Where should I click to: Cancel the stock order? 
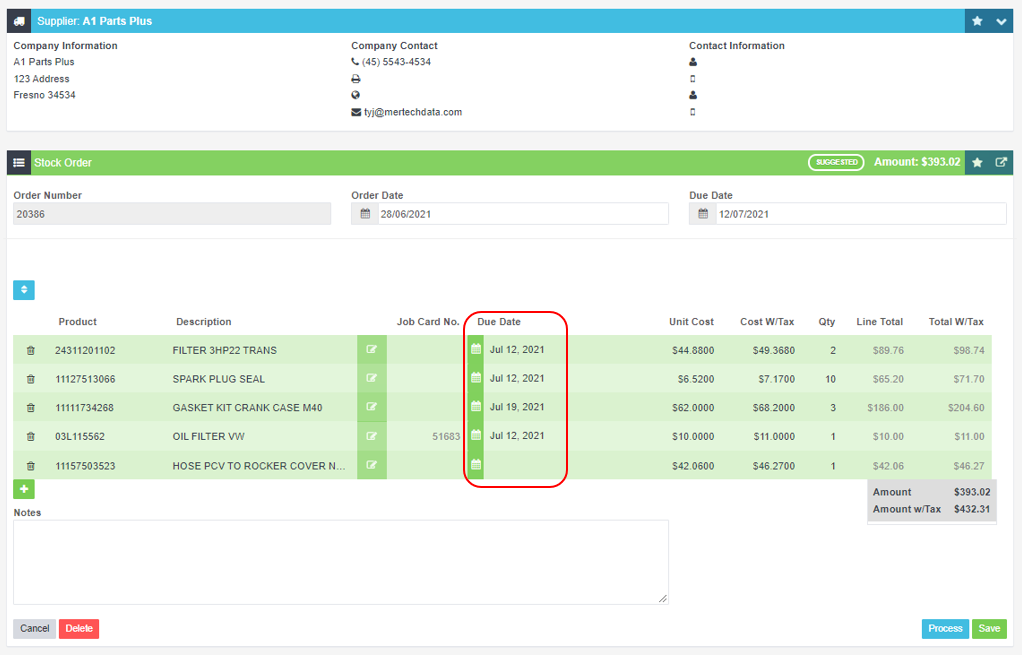click(x=35, y=629)
